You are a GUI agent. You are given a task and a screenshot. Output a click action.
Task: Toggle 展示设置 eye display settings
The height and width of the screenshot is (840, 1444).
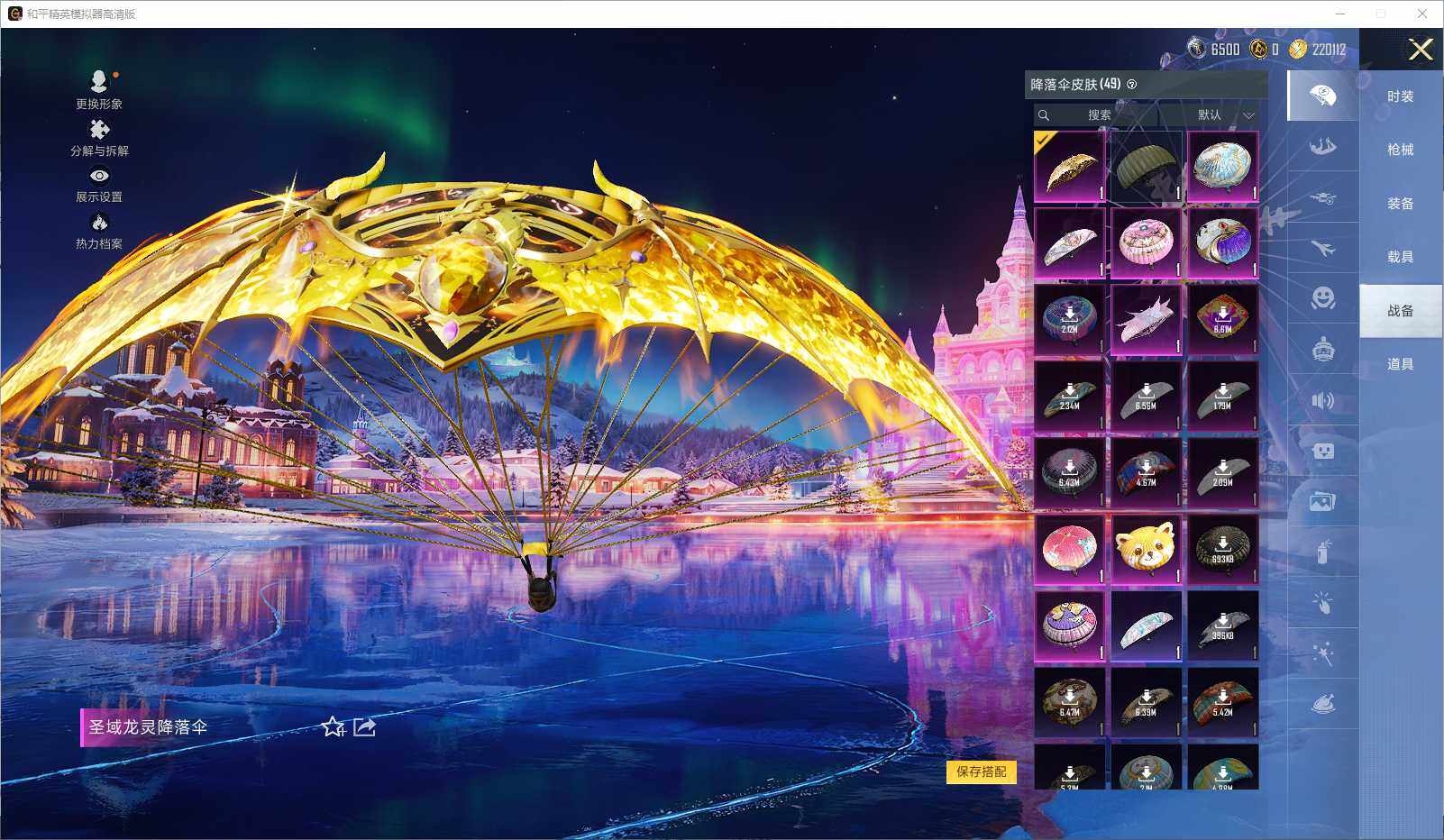[99, 176]
